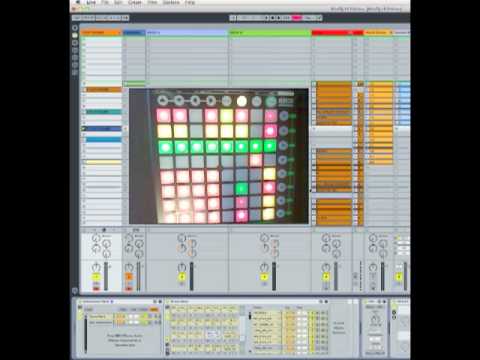Open File Browser 1 in sidebar
This screenshot has height=360, width=480.
[75, 50]
